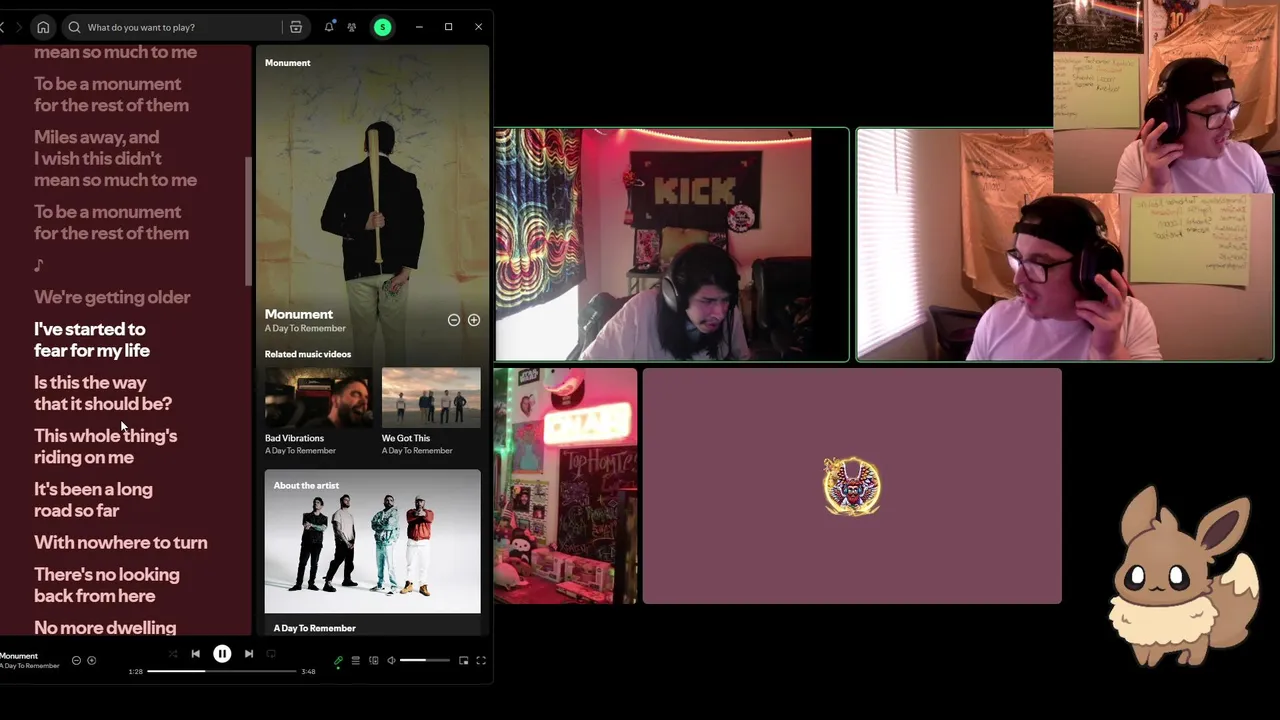Open 'We Got This' music video thumbnail
This screenshot has width=1280, height=720.
pyautogui.click(x=431, y=397)
